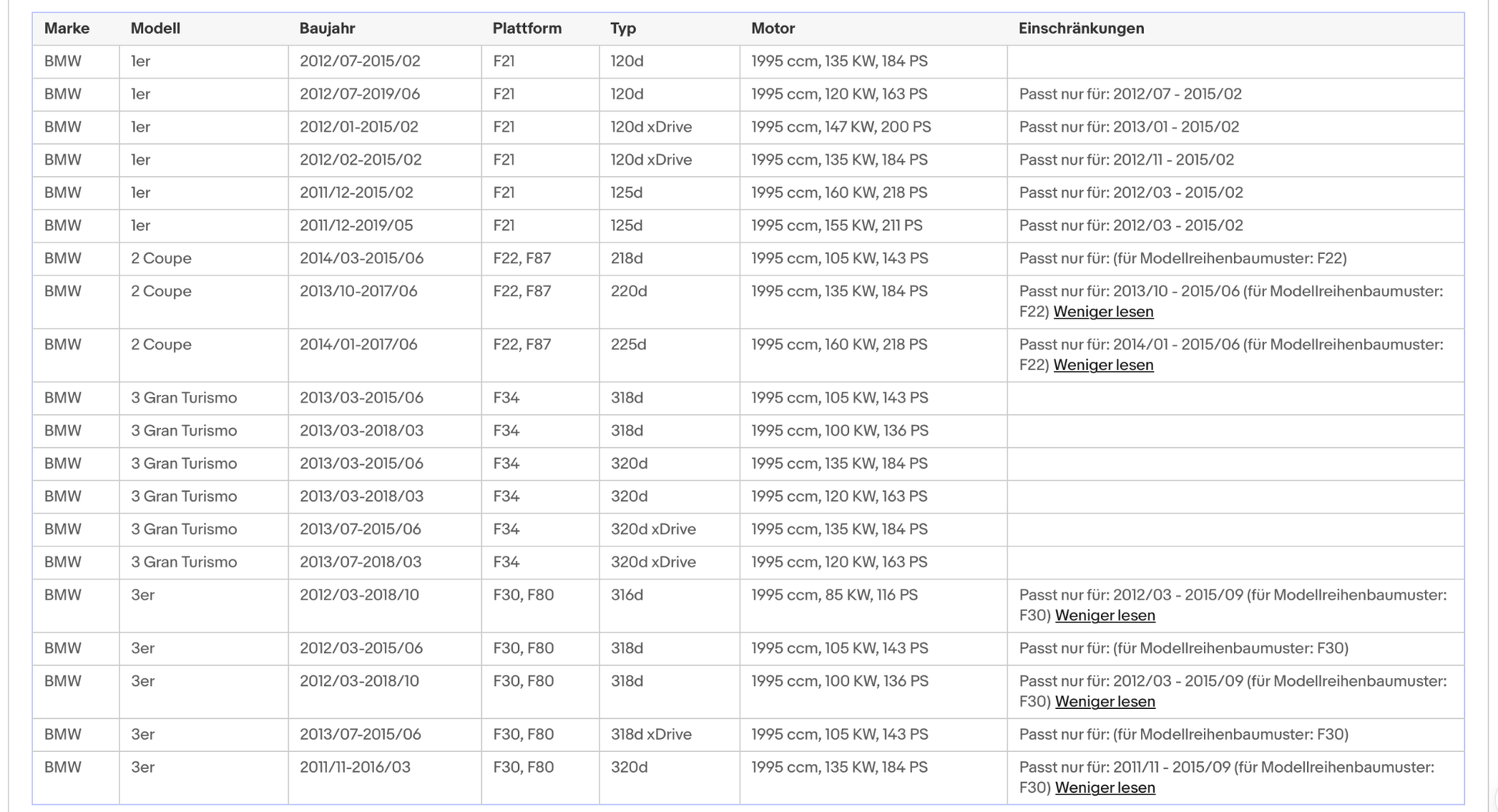Click the Marke column header

click(67, 28)
